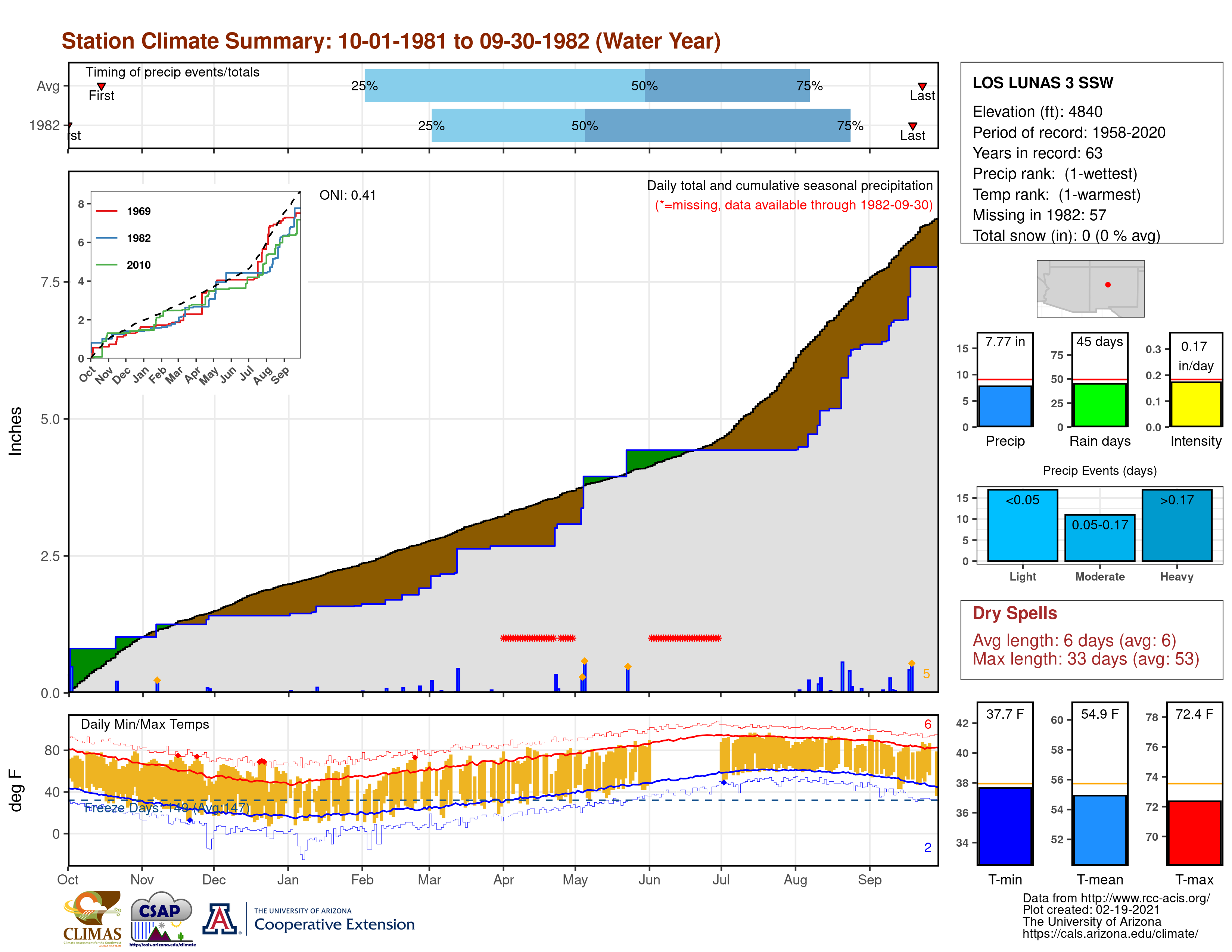Click the orange 5 record-count number
This screenshot has height=952, width=1232.
[x=926, y=674]
